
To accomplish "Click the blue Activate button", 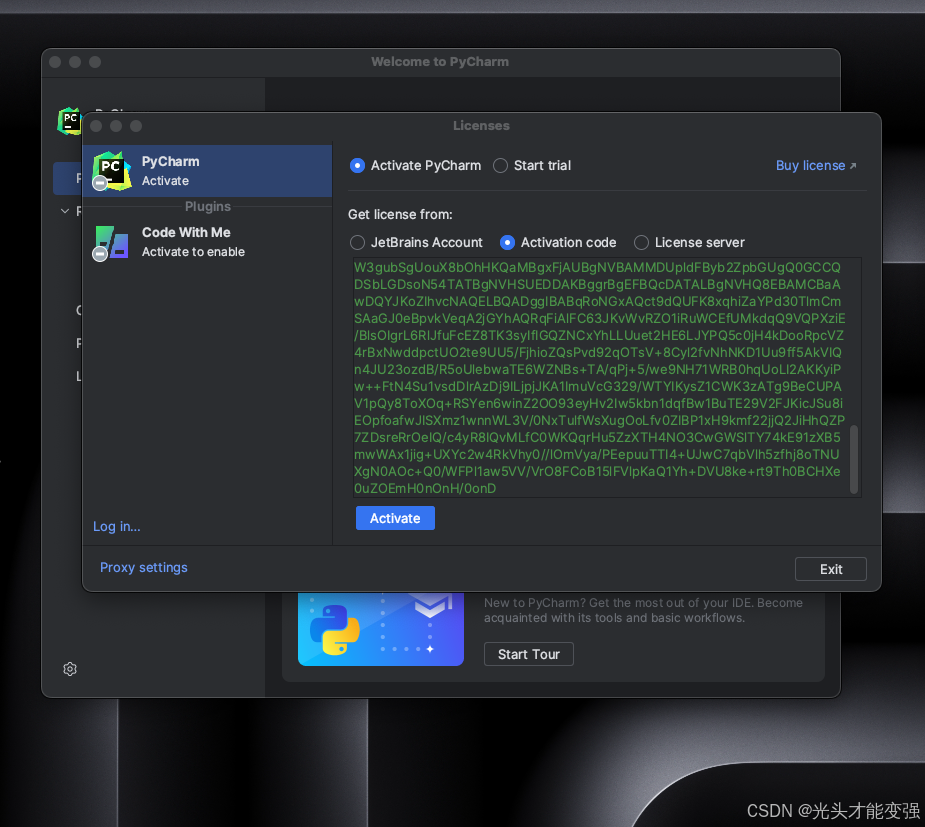I will tap(395, 518).
